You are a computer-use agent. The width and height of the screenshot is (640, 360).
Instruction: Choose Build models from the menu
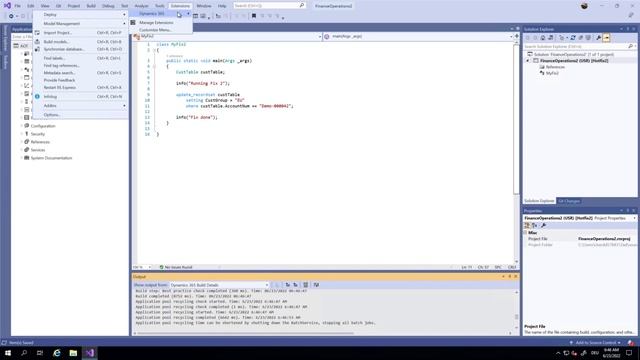(x=81, y=42)
